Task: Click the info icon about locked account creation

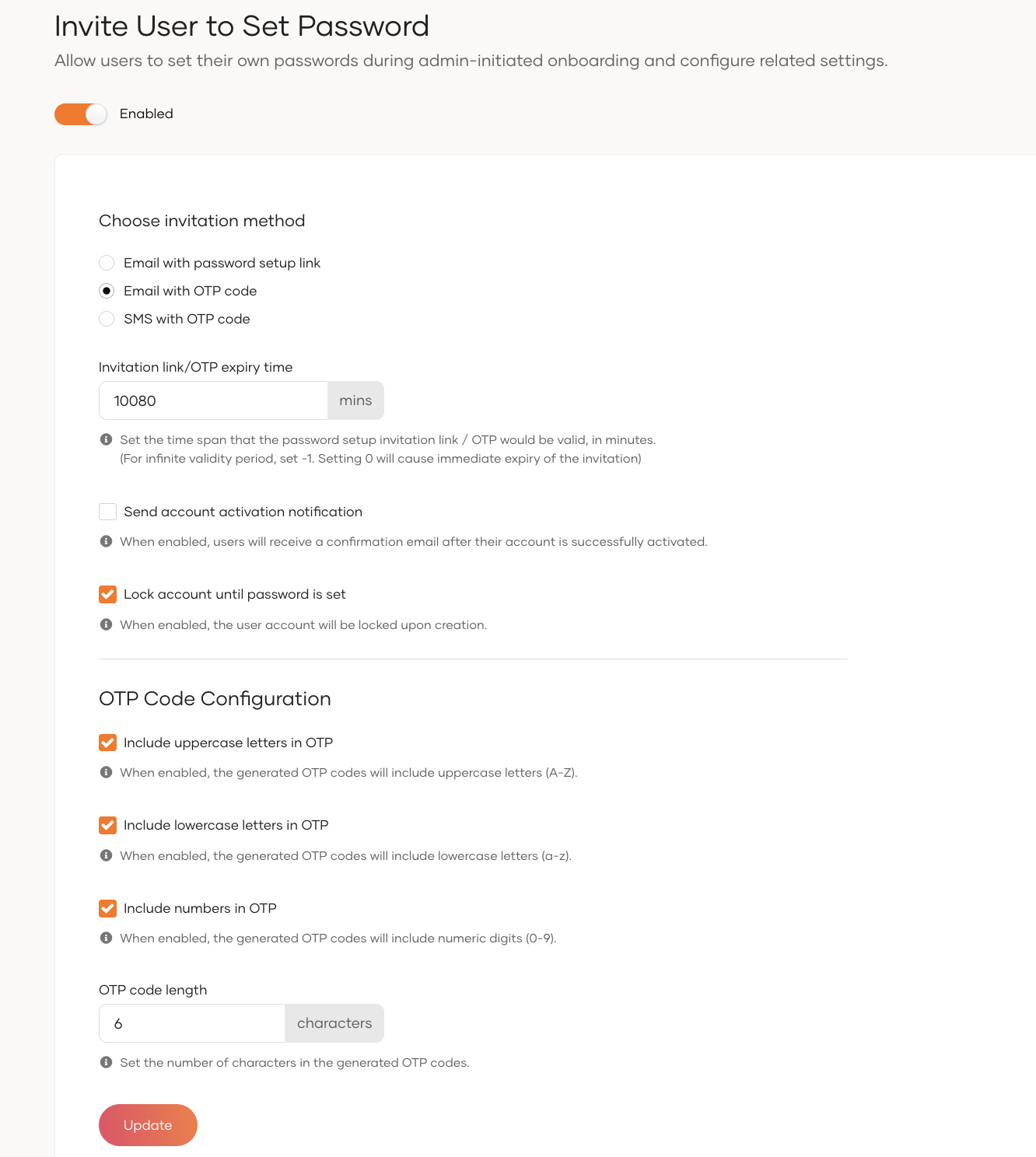Action: (x=107, y=624)
